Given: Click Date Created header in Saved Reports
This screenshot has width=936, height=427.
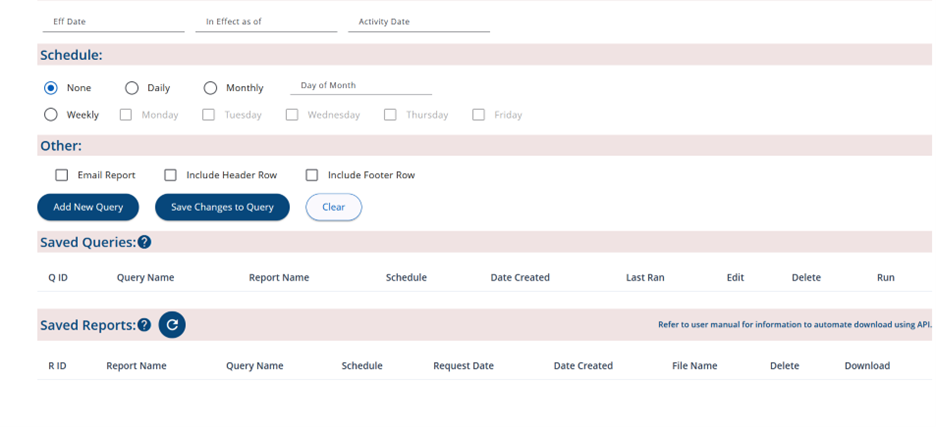Looking at the screenshot, I should coord(583,365).
